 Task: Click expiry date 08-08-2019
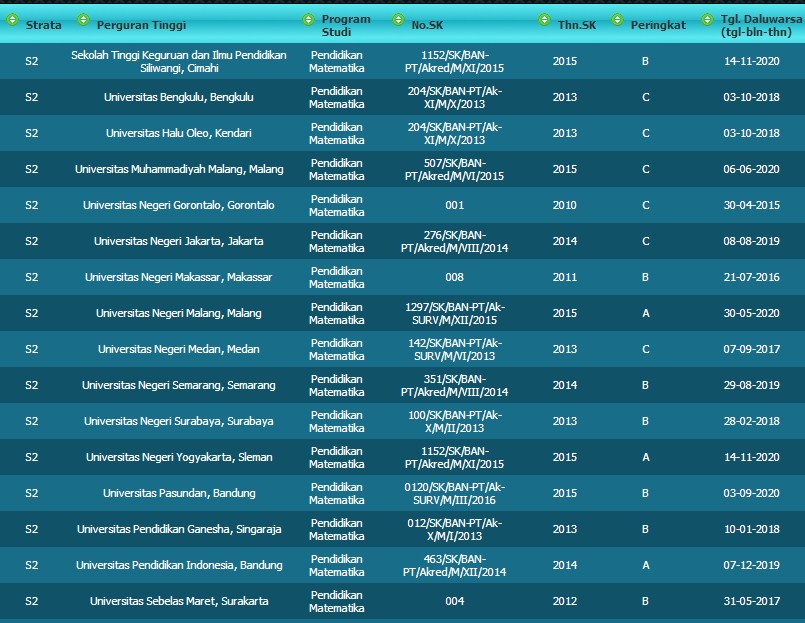(751, 241)
